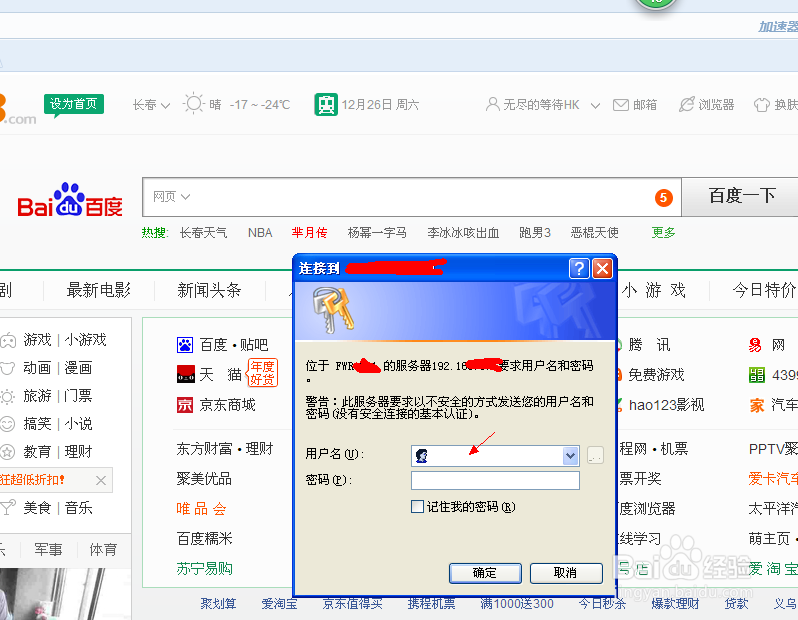Open the 邮箱 mail envelope icon
This screenshot has height=620, width=798.
[x=620, y=105]
